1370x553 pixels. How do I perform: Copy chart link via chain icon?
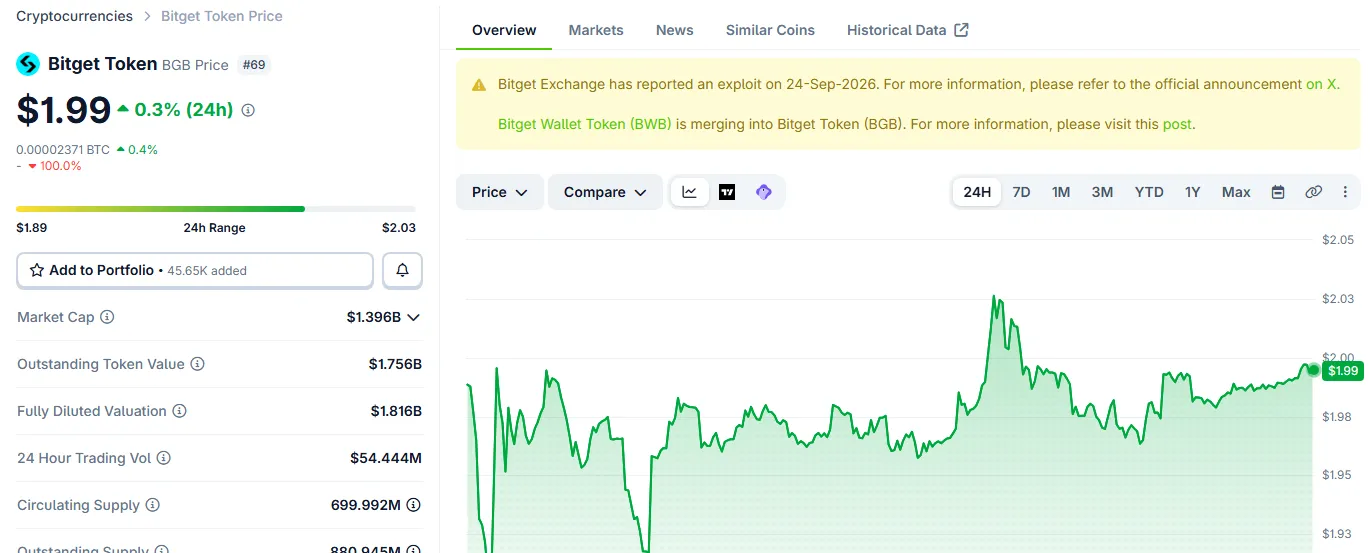pyautogui.click(x=1313, y=192)
